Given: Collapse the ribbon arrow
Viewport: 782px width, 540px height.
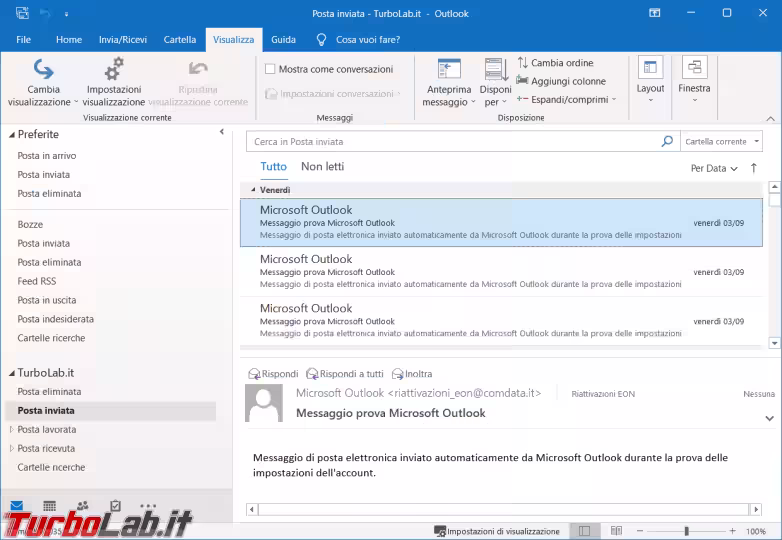Looking at the screenshot, I should point(771,118).
